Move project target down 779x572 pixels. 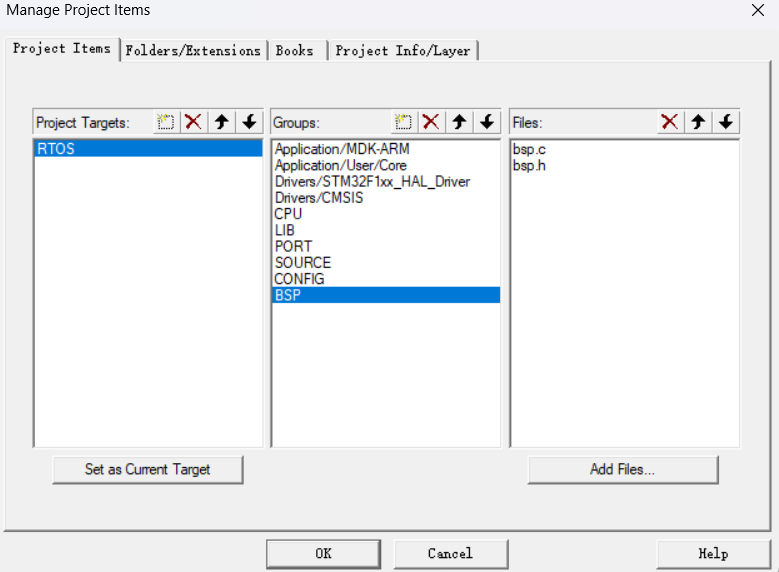coord(249,122)
